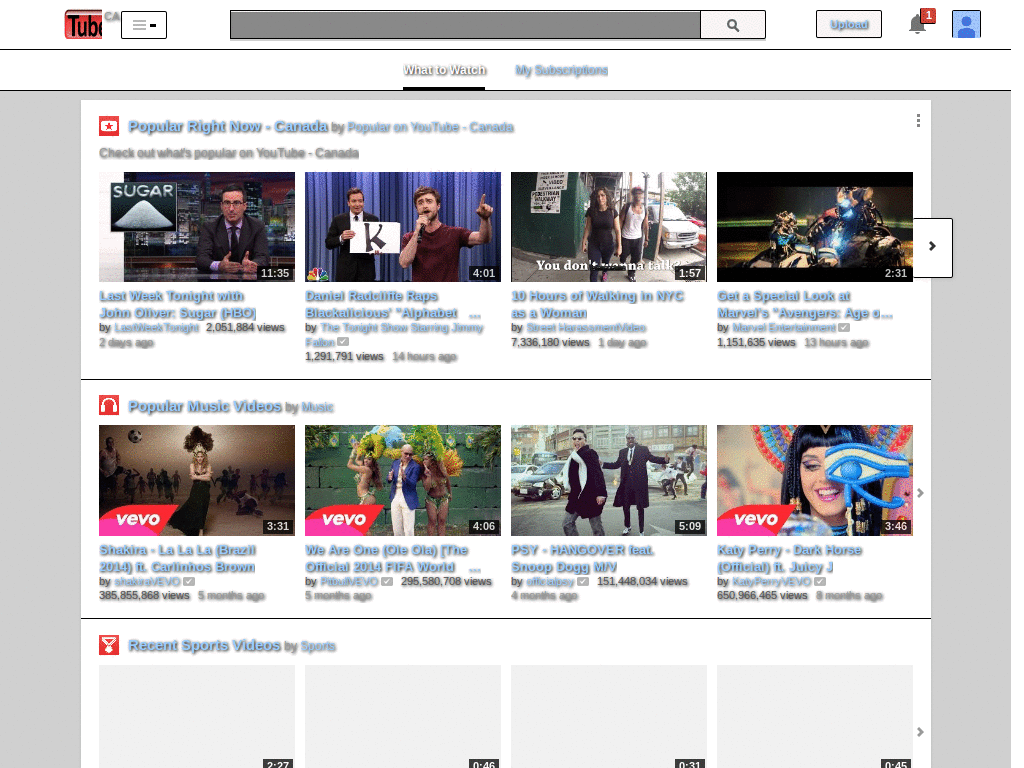
Task: Play Shakira La La La thumbnail
Action: pos(197,481)
